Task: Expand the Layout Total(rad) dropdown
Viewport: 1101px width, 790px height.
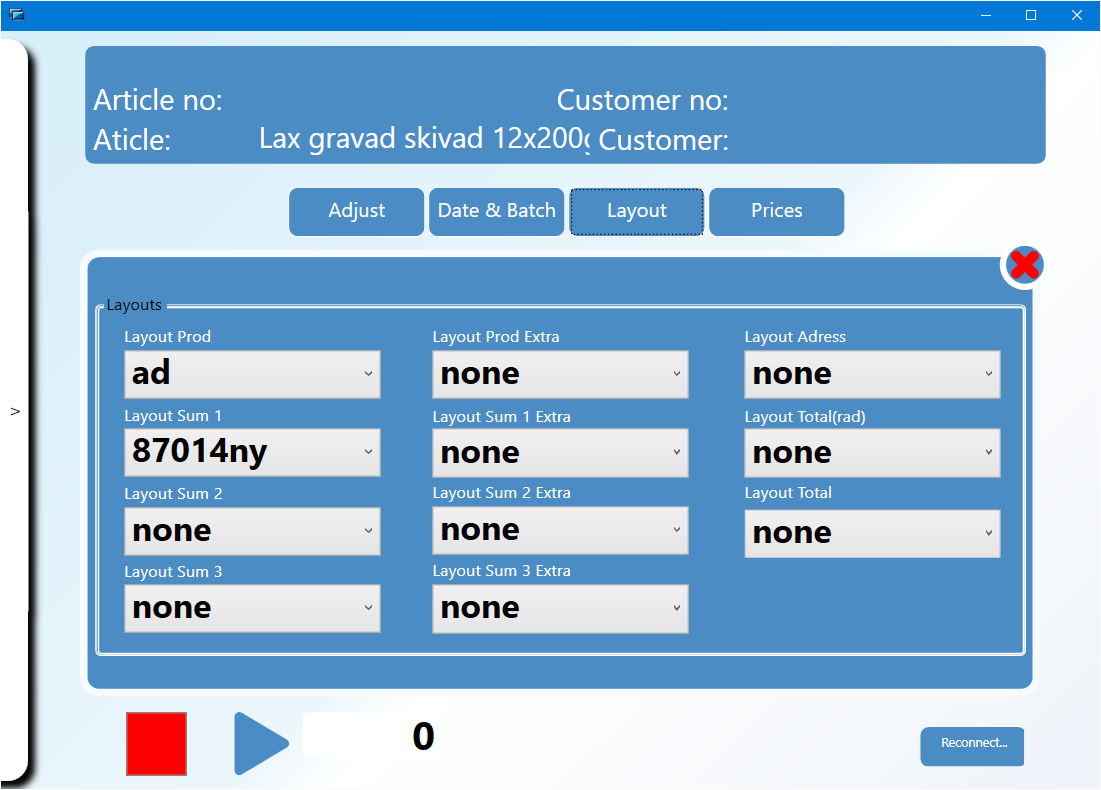Action: (872, 453)
